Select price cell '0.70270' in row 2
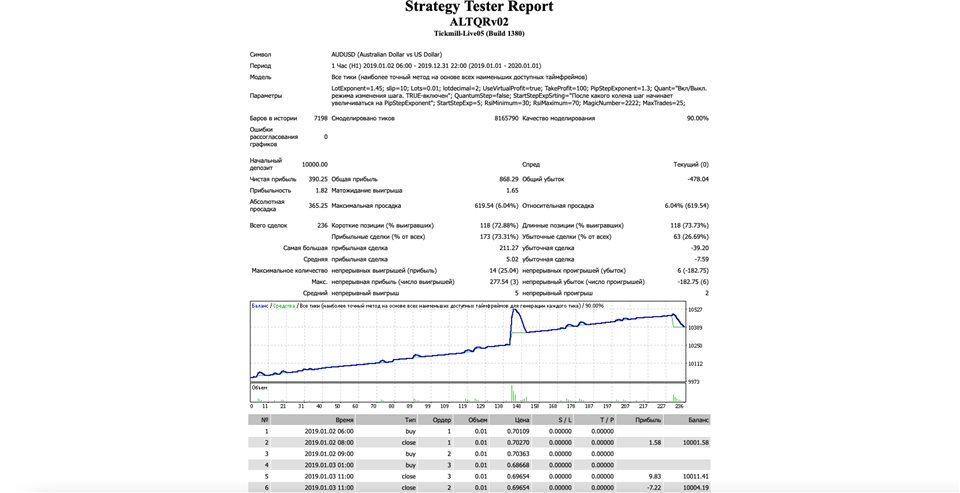Image resolution: width=960 pixels, height=493 pixels. 519,442
